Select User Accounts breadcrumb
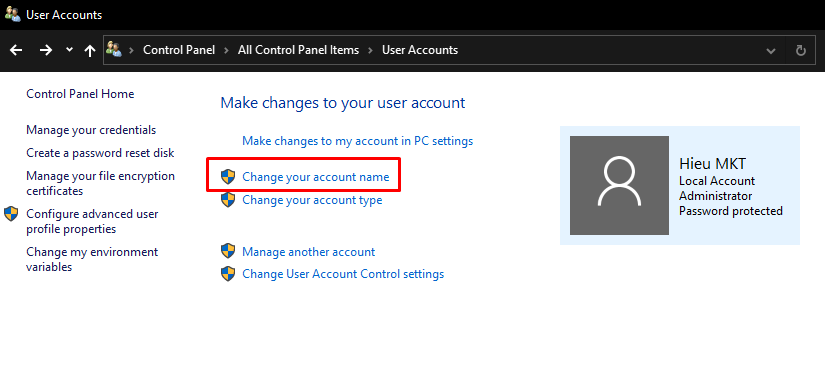Screen dimensions: 825x377 tap(420, 50)
